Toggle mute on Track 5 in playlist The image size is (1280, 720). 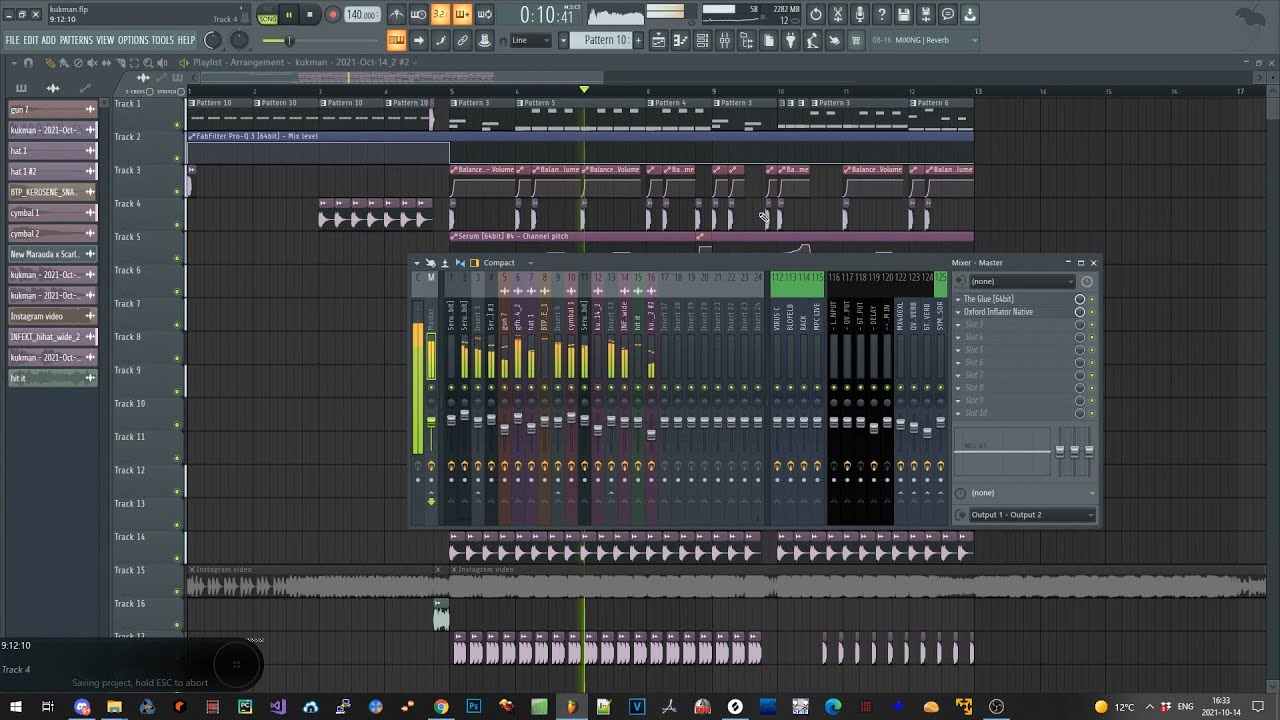click(177, 258)
